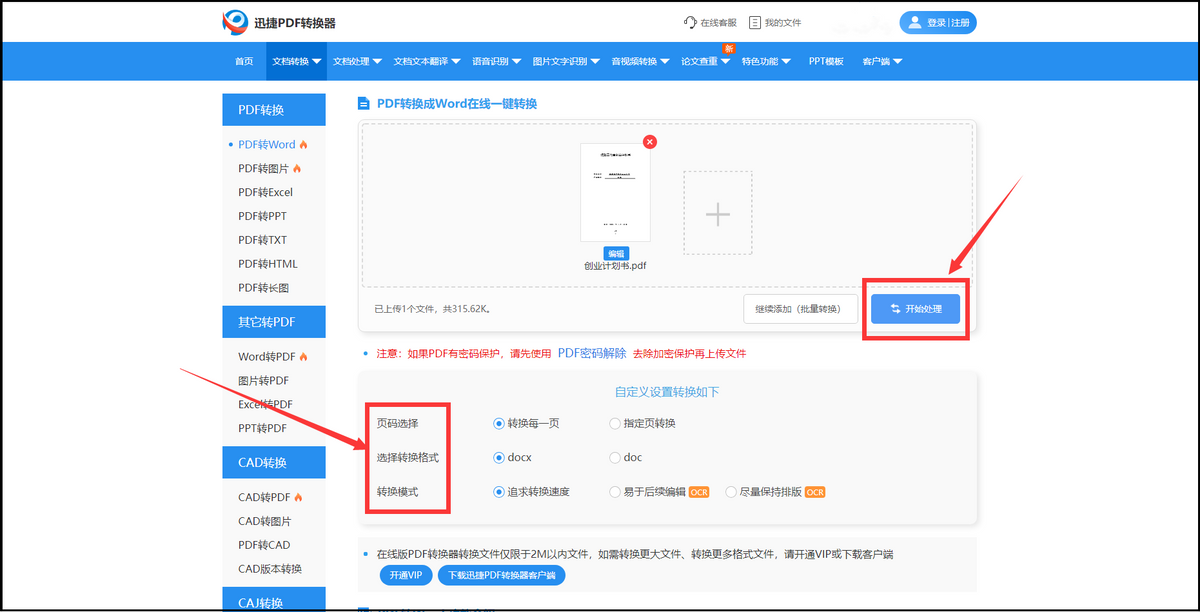Click the 已上传1个文件，共315.62K status text
1200x612 pixels.
point(432,309)
